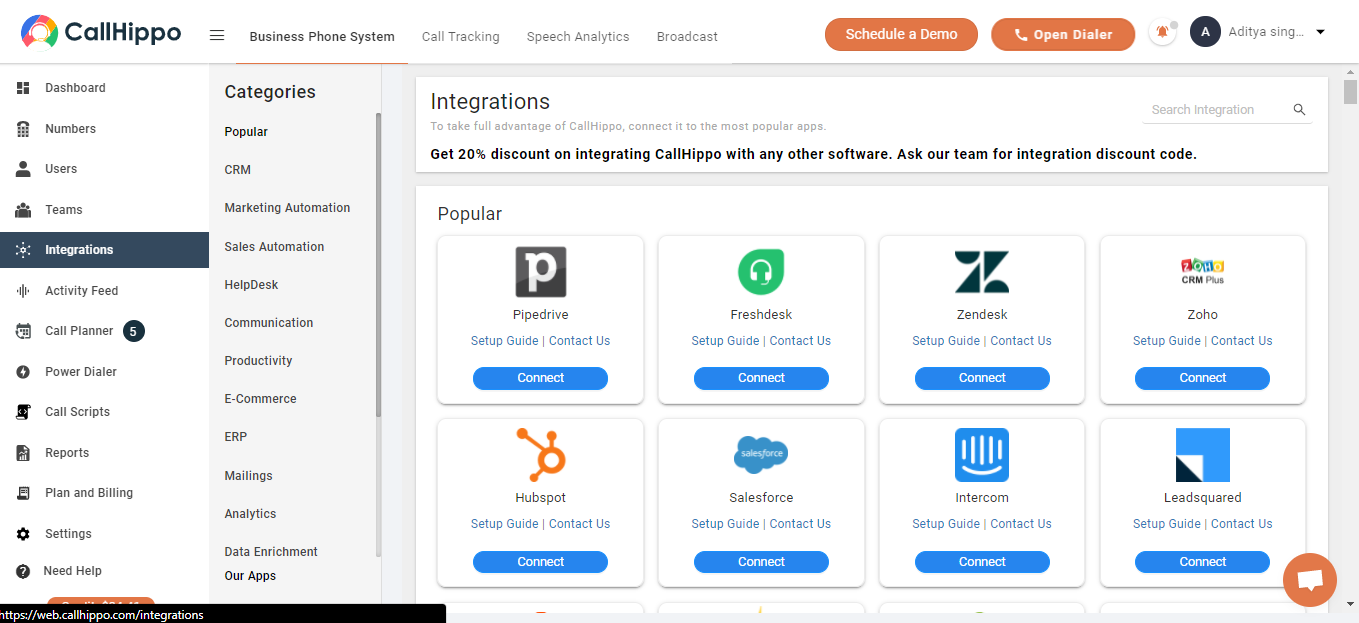The image size is (1359, 623).
Task: Click the Intercom logo
Action: (x=982, y=455)
